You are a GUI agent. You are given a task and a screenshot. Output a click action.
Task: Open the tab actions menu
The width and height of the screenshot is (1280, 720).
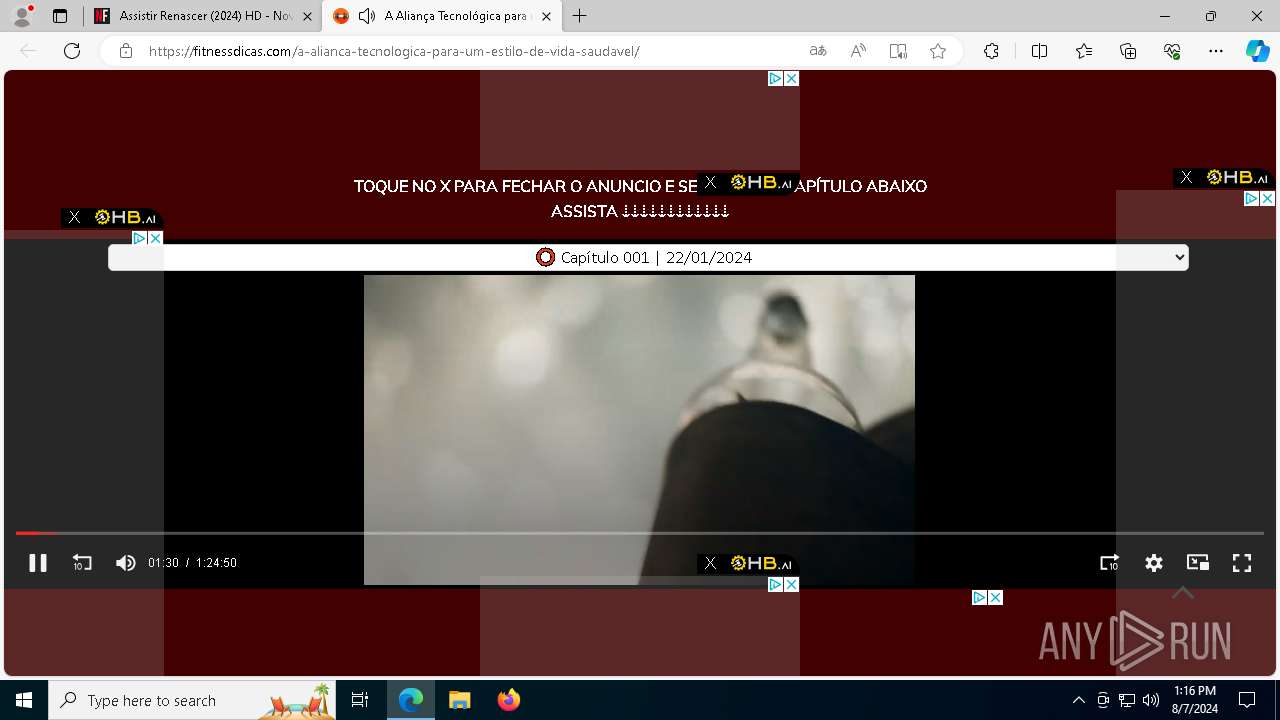[x=60, y=16]
